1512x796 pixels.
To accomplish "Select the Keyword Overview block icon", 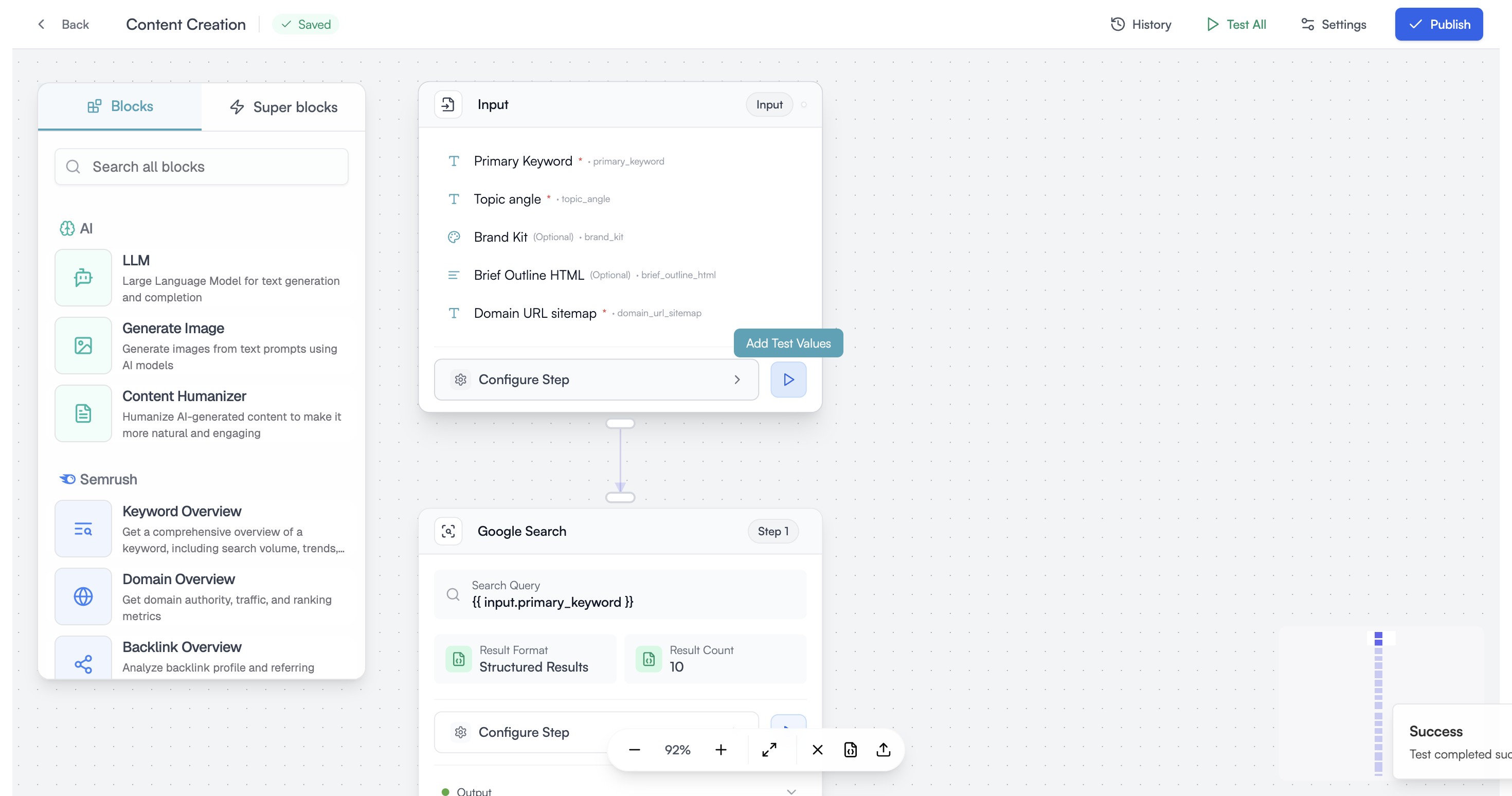I will [83, 529].
